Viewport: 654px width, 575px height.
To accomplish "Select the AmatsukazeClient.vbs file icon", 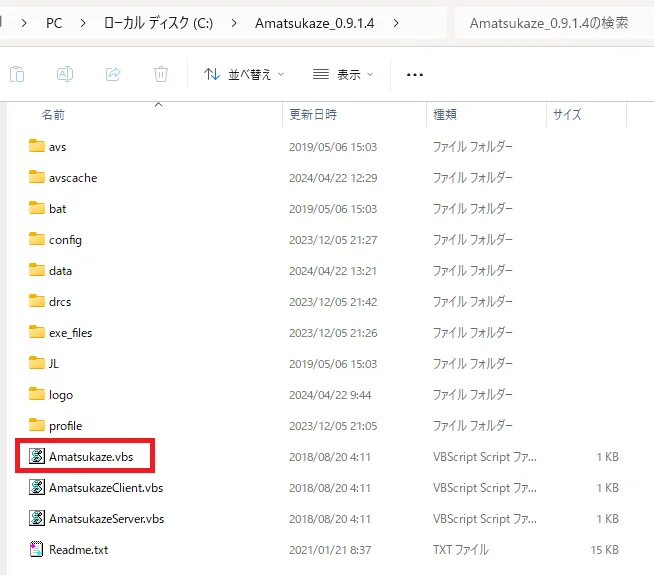I will [x=37, y=488].
